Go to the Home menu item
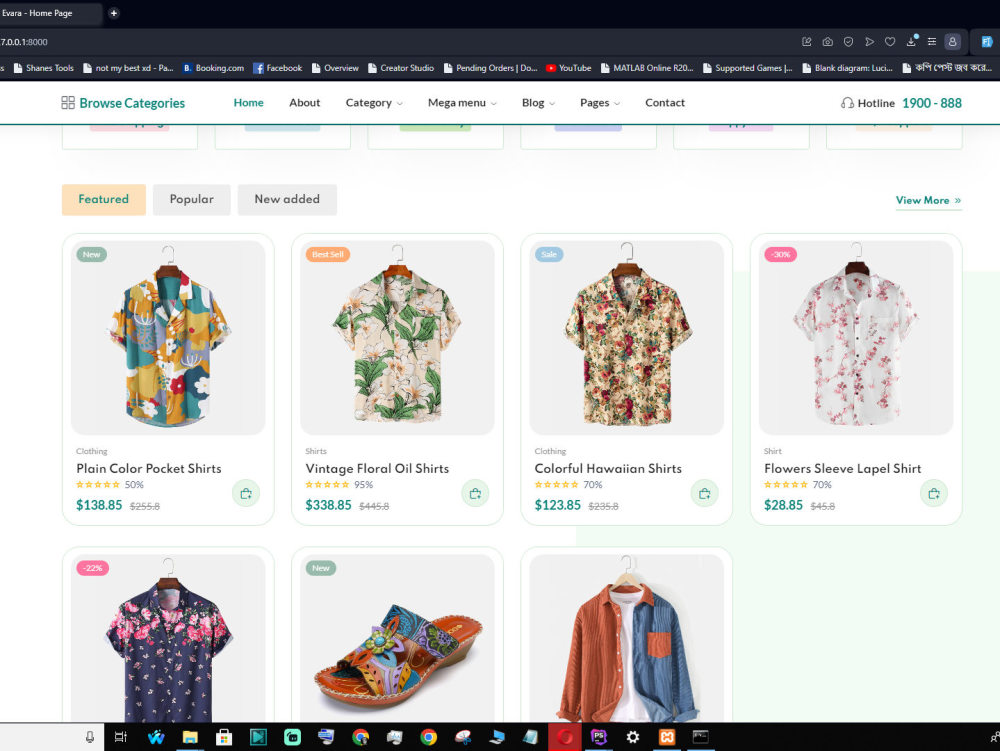Viewport: 1000px width, 751px height. pyautogui.click(x=248, y=103)
